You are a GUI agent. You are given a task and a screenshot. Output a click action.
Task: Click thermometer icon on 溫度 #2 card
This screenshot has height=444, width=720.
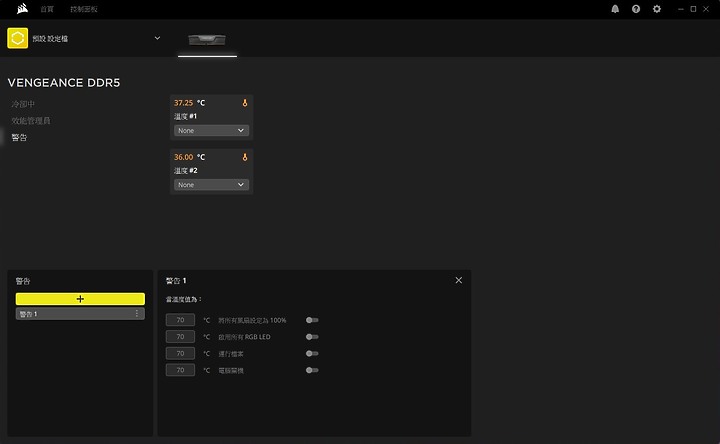245,157
